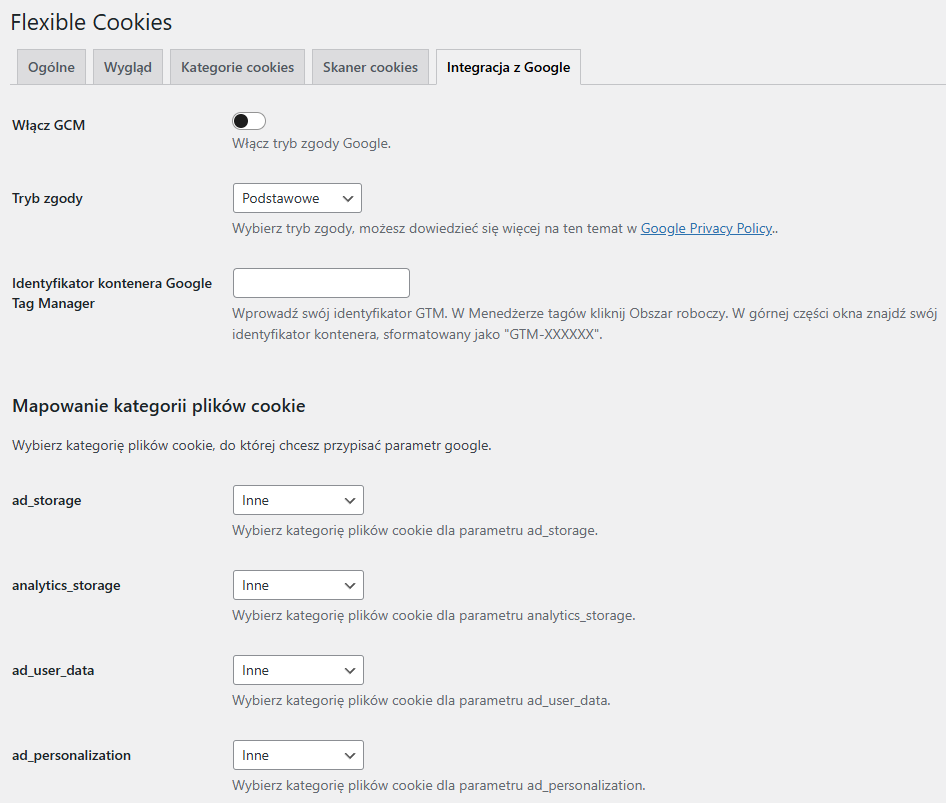The width and height of the screenshot is (946, 803).
Task: Open the Google Privacy Policy link
Action: click(x=706, y=228)
